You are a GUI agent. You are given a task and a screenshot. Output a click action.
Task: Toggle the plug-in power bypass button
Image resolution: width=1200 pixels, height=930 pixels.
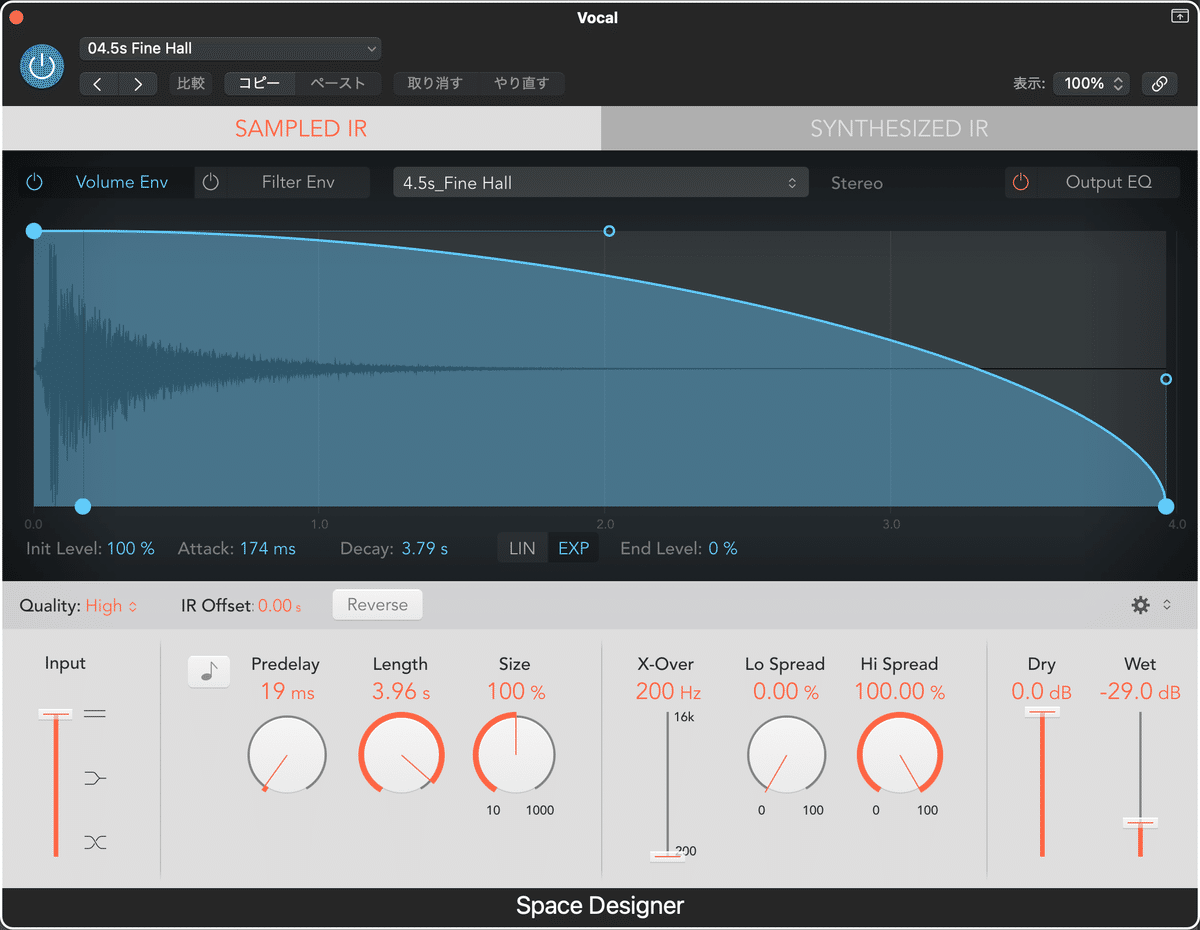41,67
